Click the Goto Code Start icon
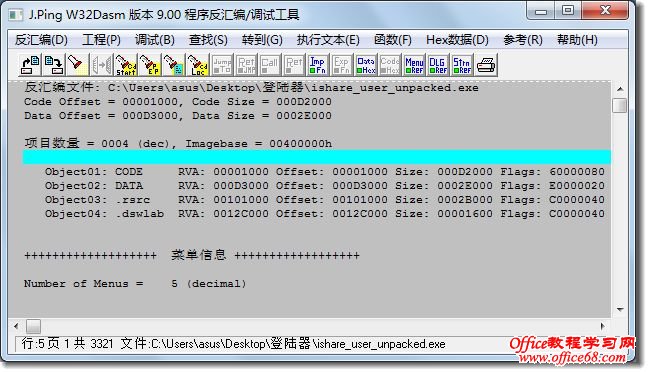The width and height of the screenshot is (648, 372). click(x=126, y=65)
